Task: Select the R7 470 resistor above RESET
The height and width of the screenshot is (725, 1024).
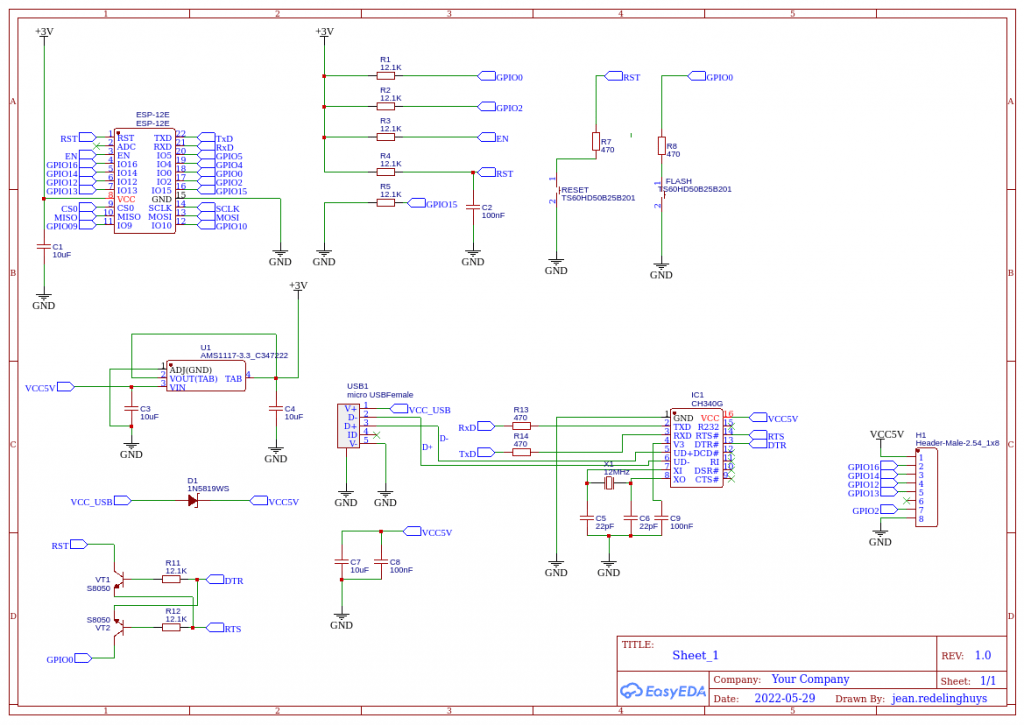Action: point(596,142)
